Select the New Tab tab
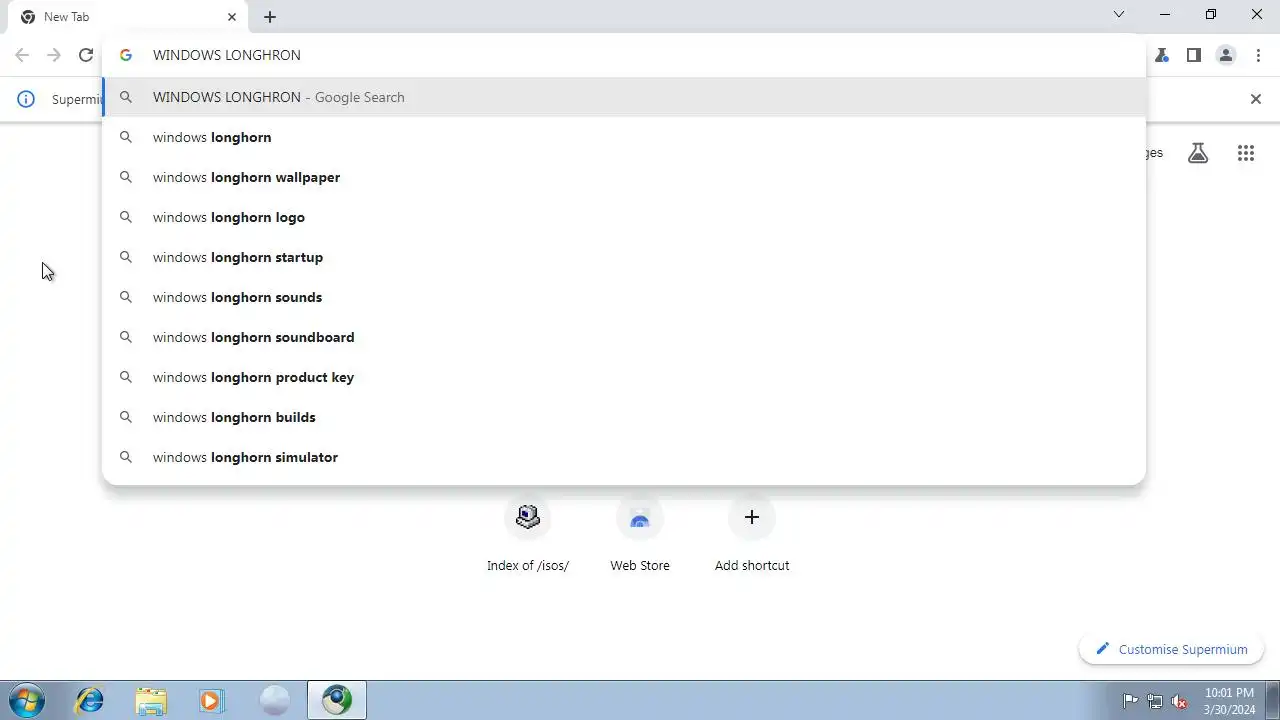The width and height of the screenshot is (1280, 720). point(128,17)
